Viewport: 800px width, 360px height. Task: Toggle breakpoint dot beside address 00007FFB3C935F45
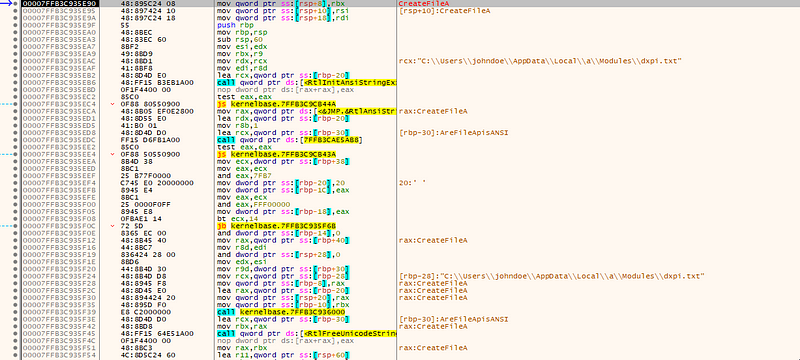pos(15,333)
